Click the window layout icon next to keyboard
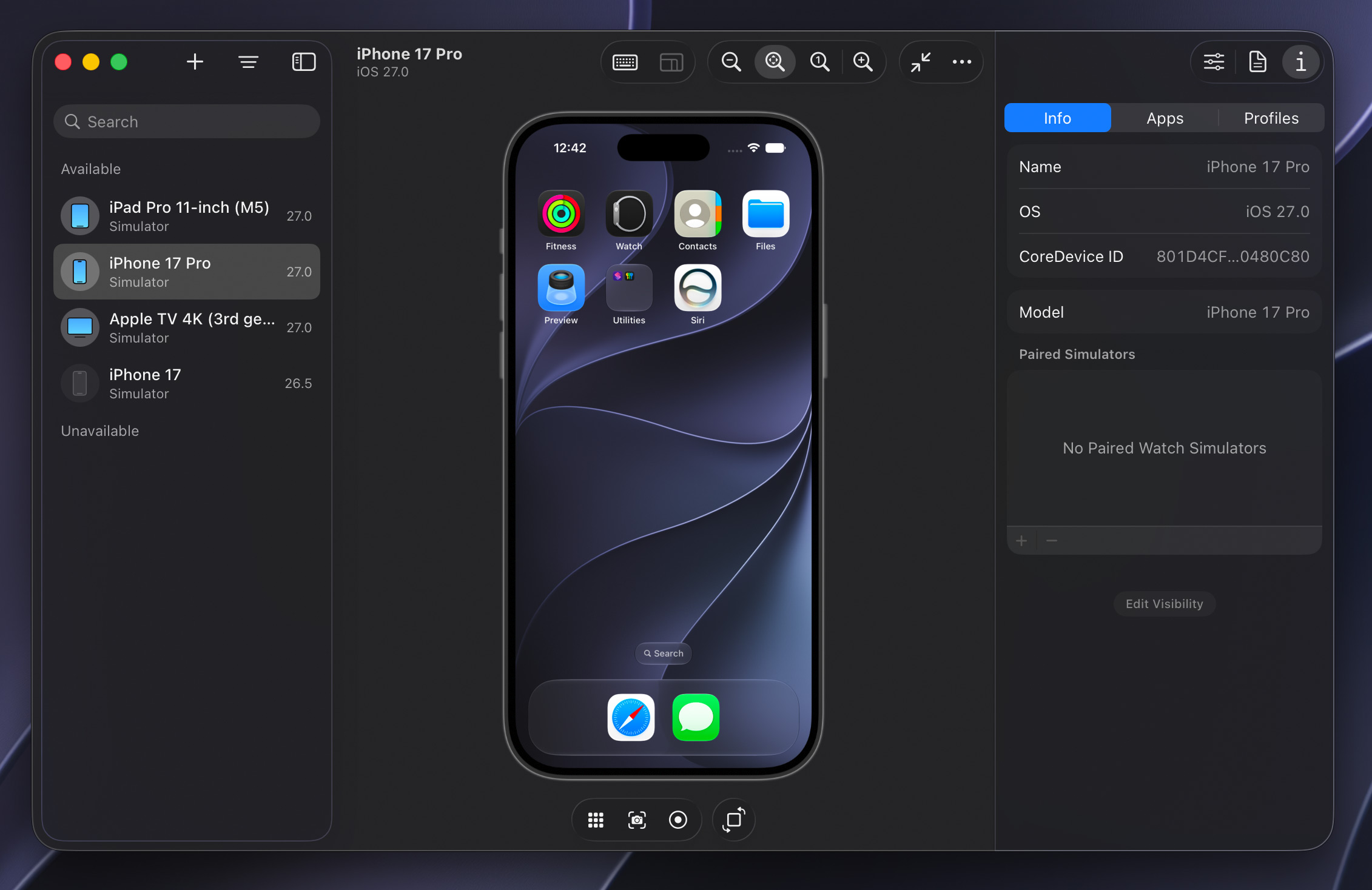Image resolution: width=1372 pixels, height=890 pixels. click(671, 62)
